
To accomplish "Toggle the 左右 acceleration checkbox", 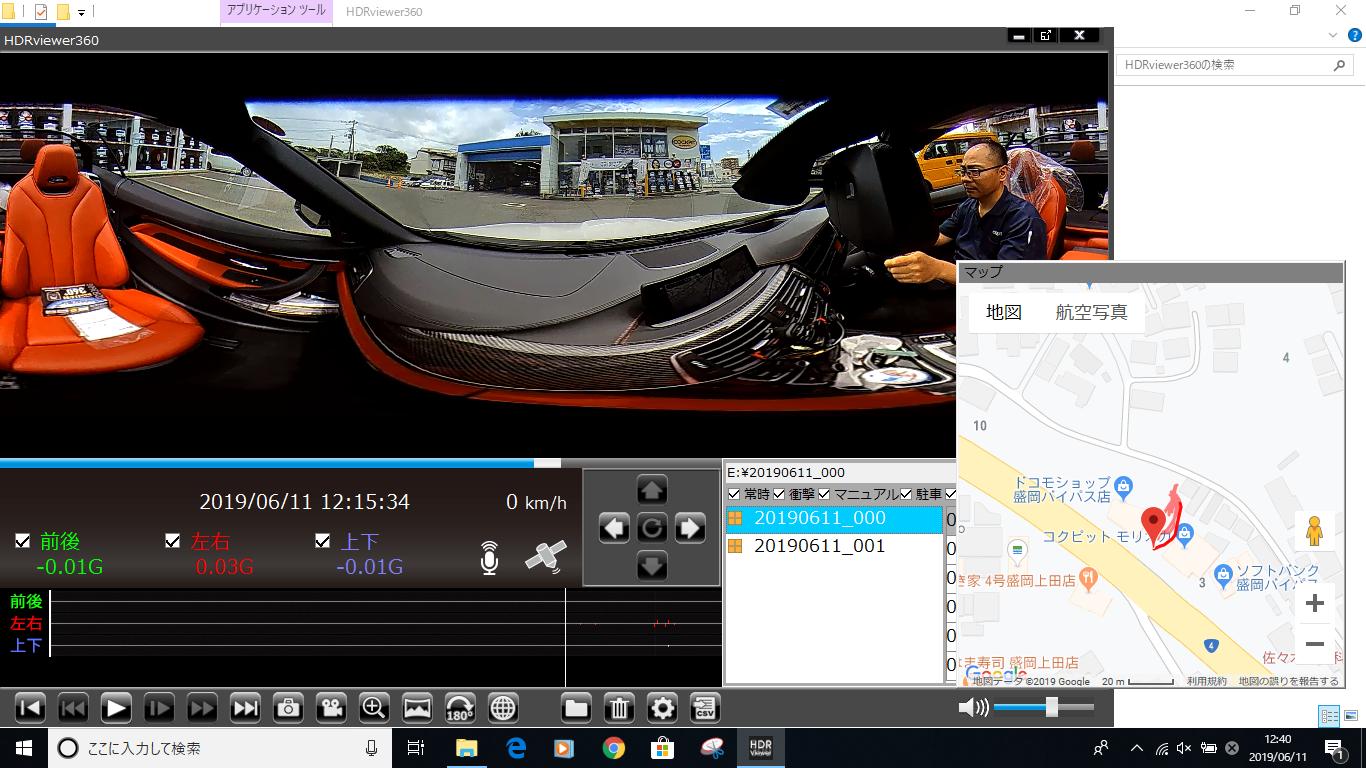I will point(173,541).
